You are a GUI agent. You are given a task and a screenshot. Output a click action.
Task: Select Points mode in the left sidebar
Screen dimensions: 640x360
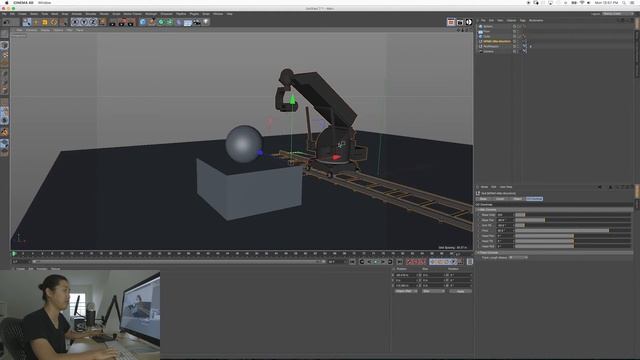tap(4, 73)
